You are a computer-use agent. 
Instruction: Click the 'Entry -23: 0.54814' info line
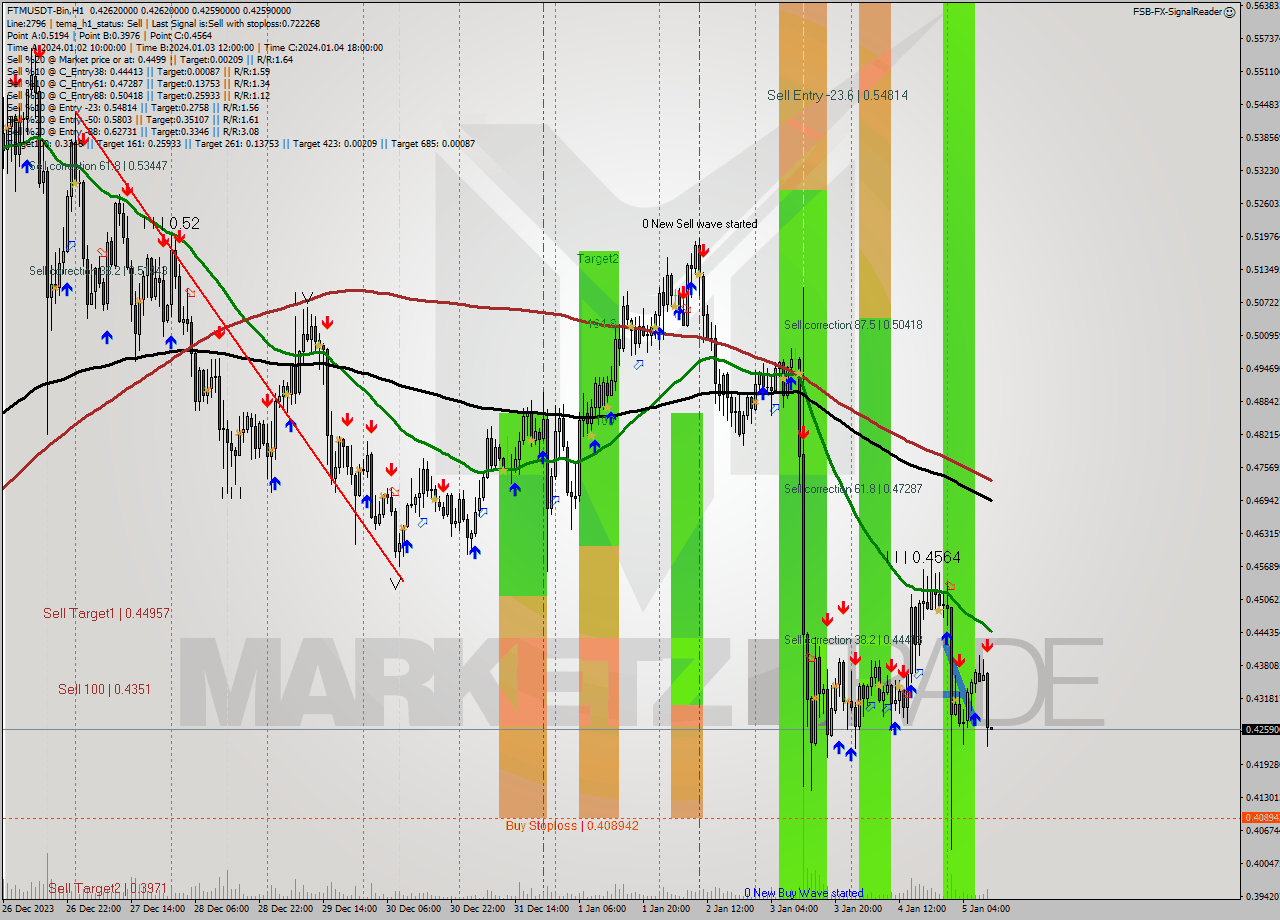pos(98,107)
